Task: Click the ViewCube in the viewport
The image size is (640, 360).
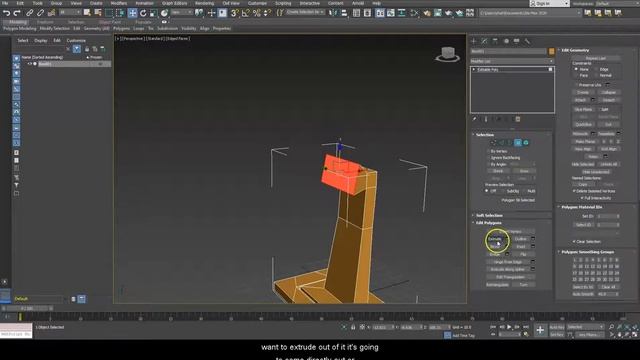Action: (448, 54)
